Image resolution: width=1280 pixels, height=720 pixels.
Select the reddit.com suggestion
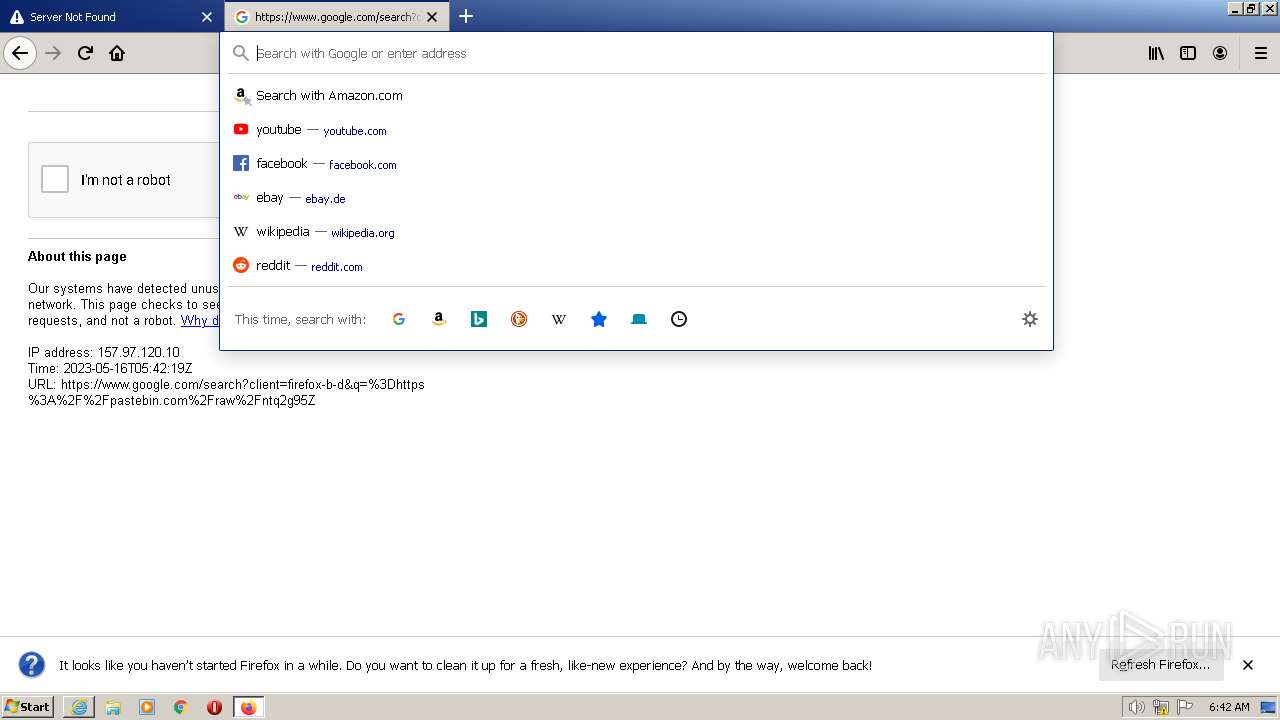(x=636, y=266)
